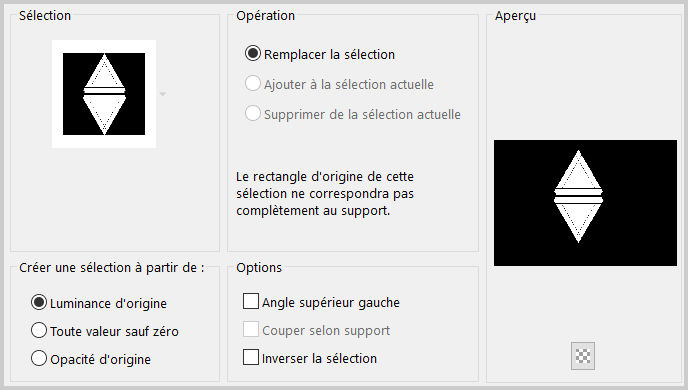The height and width of the screenshot is (390, 688).
Task: Open the Sélection dropdown arrow
Action: [163, 94]
